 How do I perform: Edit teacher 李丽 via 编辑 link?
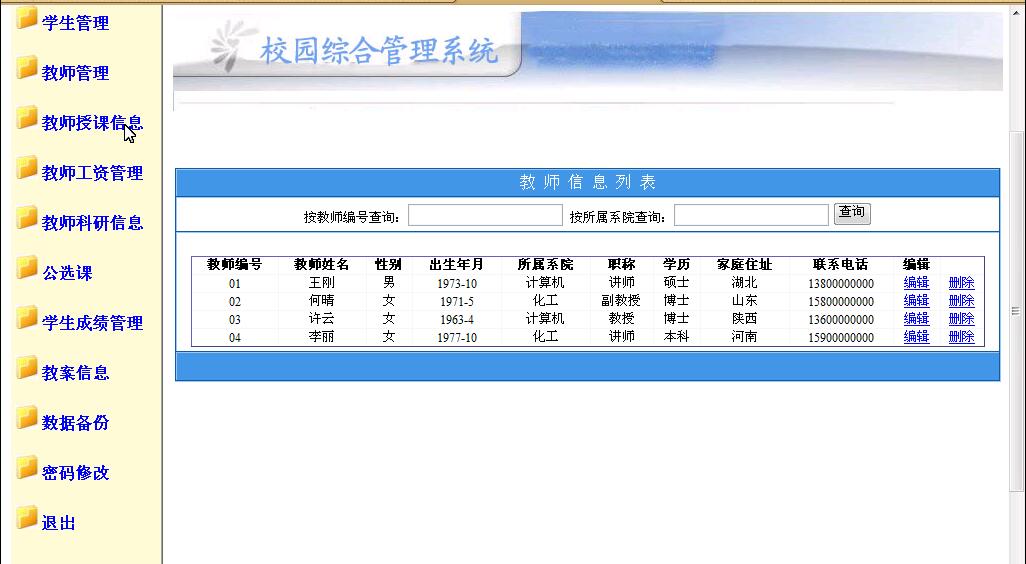(x=916, y=337)
